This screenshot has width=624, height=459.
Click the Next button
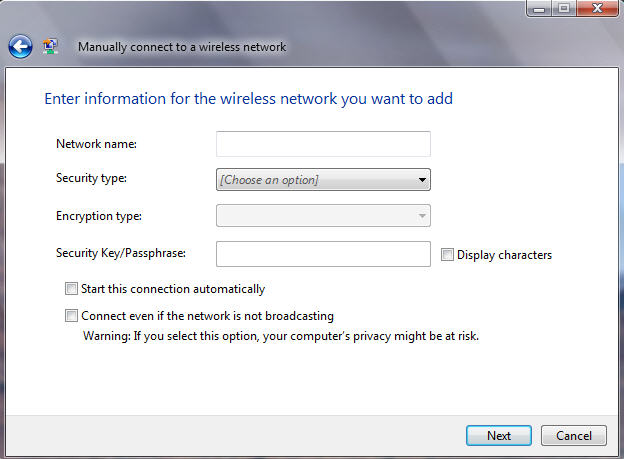pos(499,436)
